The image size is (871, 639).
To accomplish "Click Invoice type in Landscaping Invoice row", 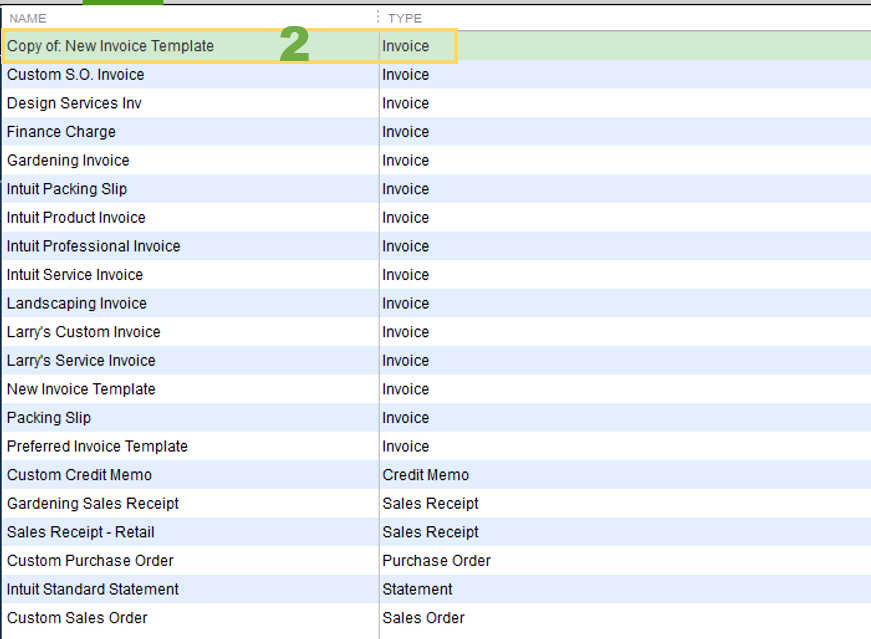I will click(406, 303).
